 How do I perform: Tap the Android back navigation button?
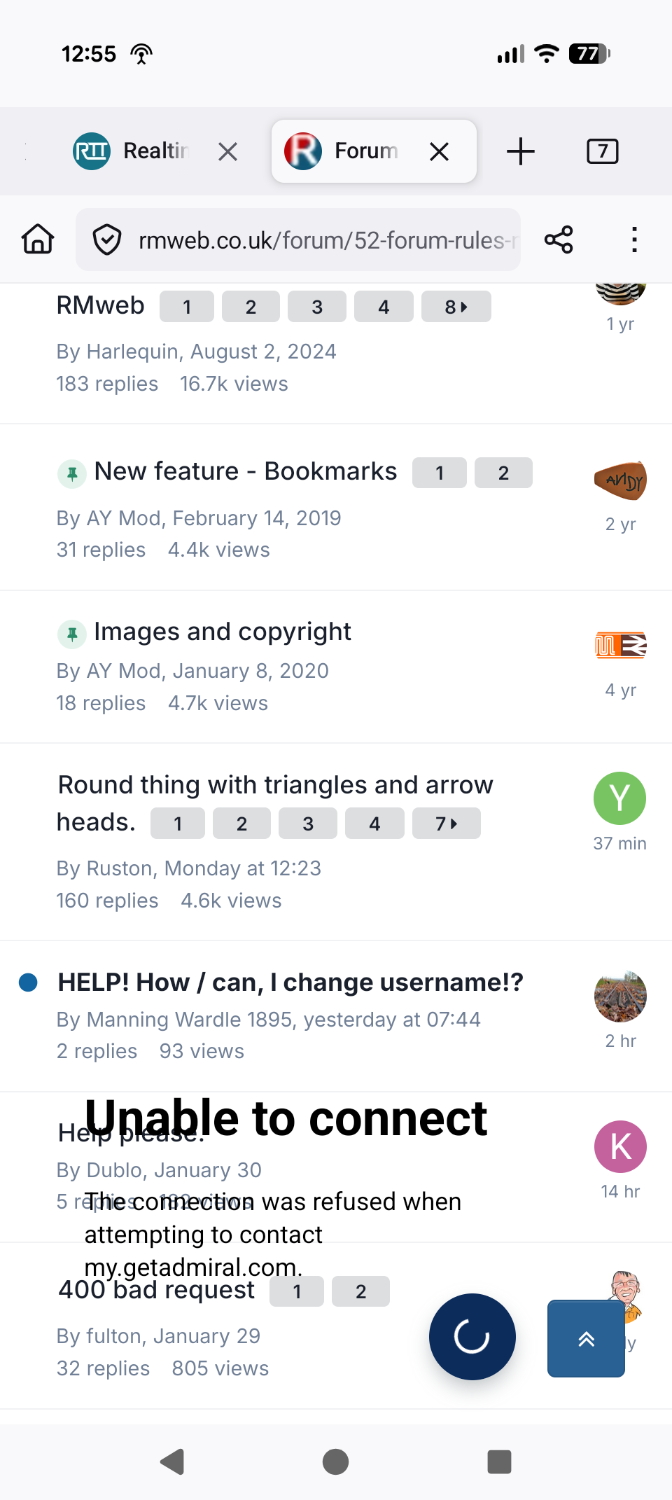(172, 1462)
